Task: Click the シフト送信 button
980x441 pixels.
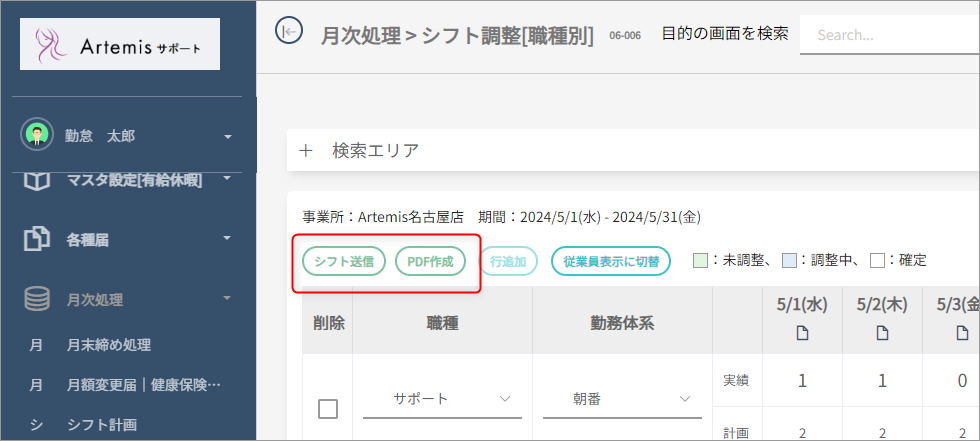Action: pos(343,261)
